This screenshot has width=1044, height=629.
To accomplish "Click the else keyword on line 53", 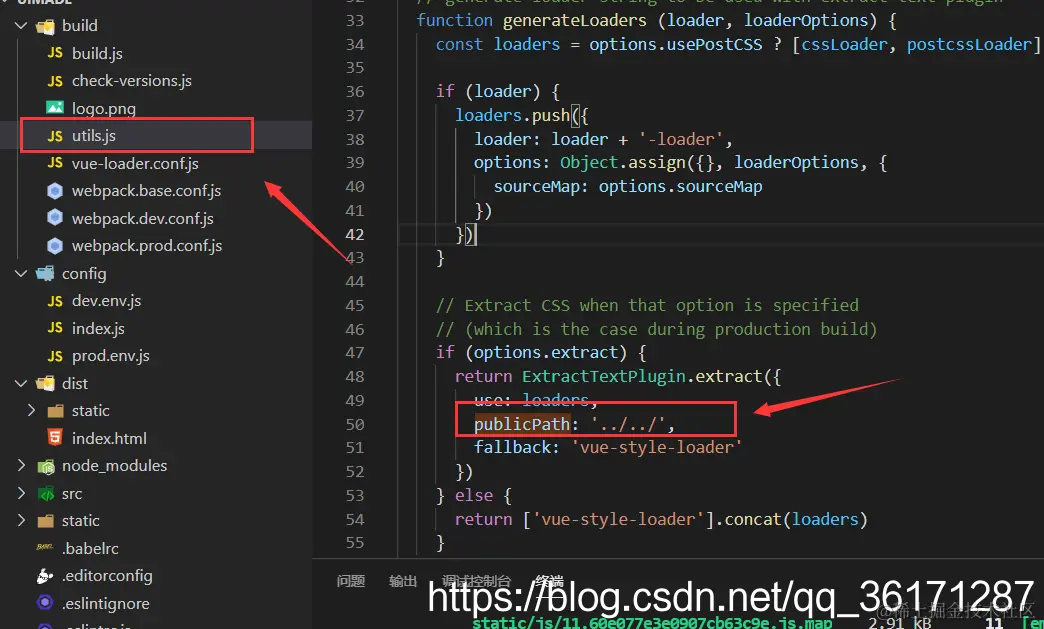I will [473, 496].
